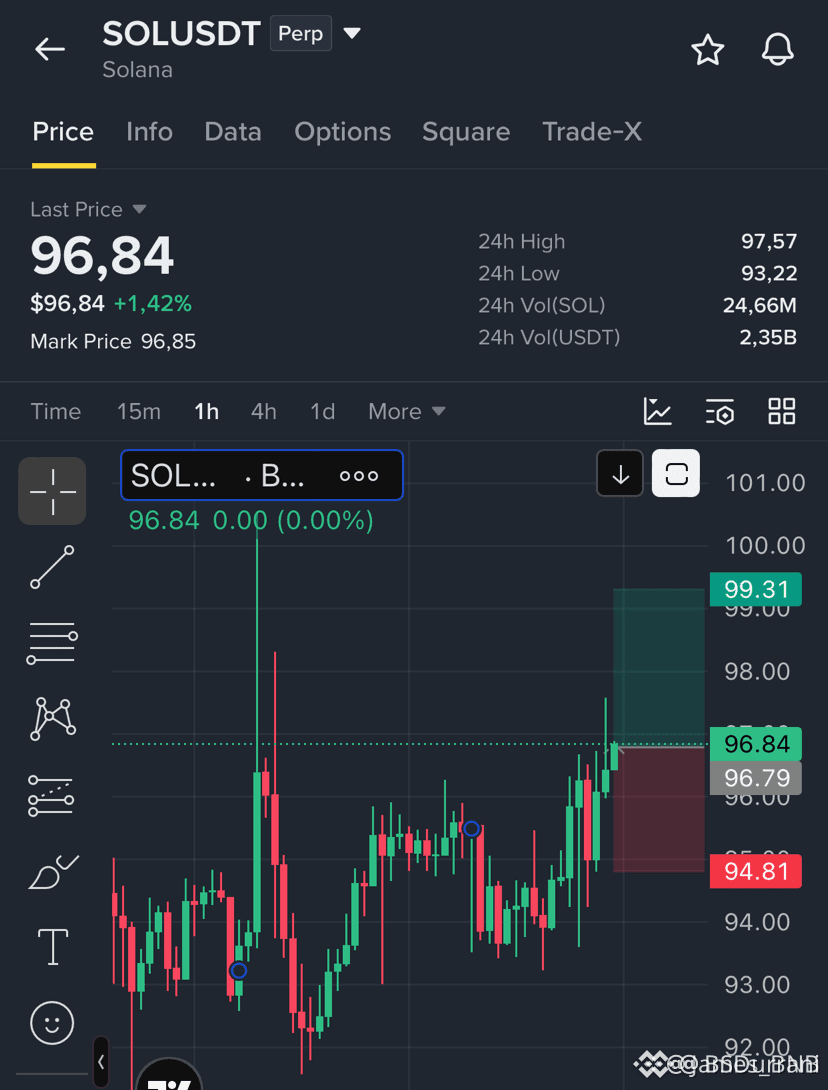
Task: Select the brush drawing tool
Action: 53,872
